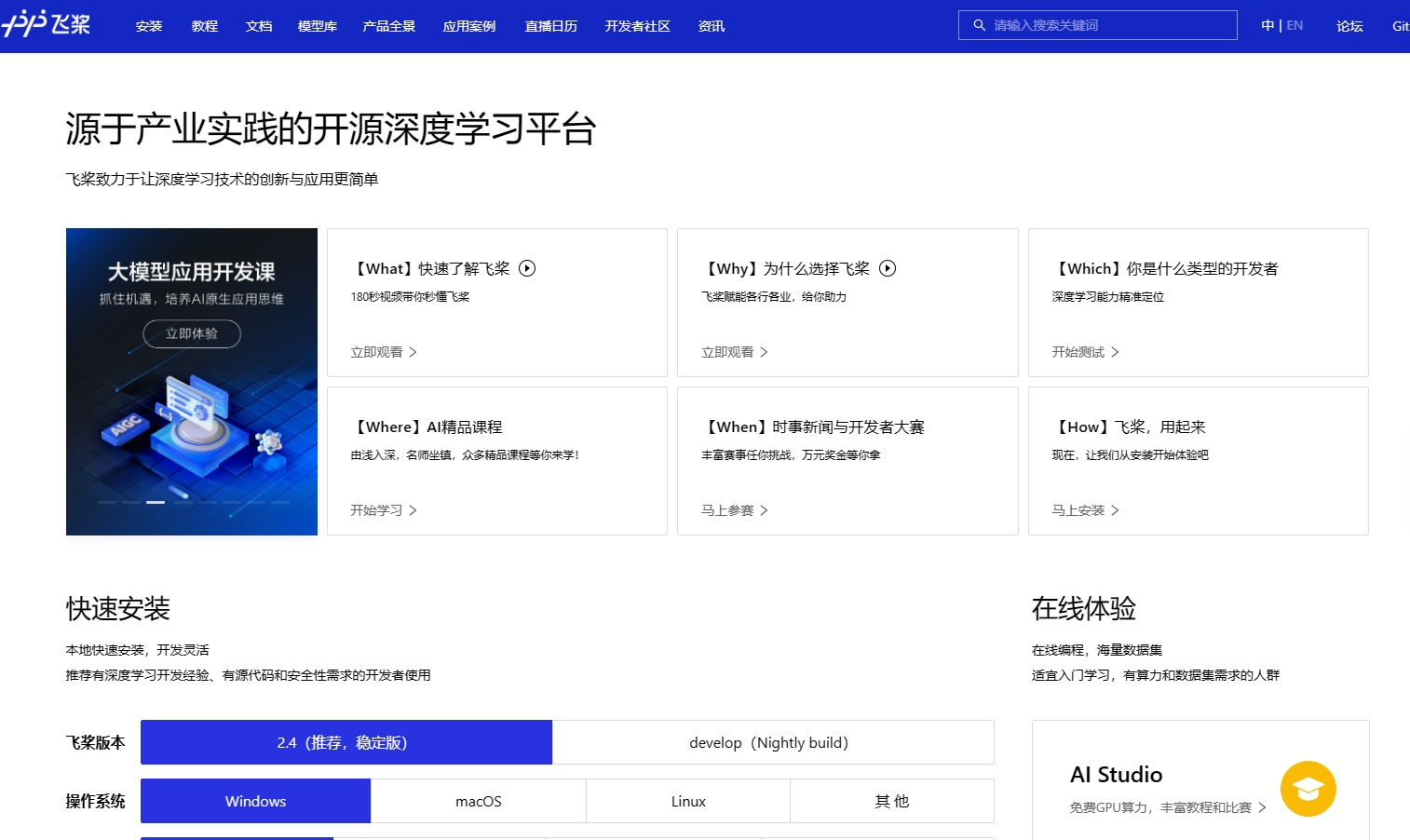Click the 立即体验 banner button
The height and width of the screenshot is (840, 1410).
pos(192,333)
